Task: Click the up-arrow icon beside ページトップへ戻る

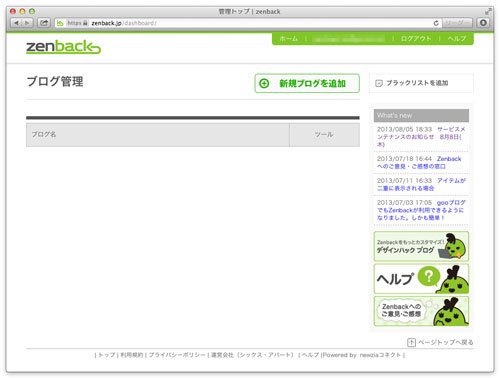Action: point(411,342)
